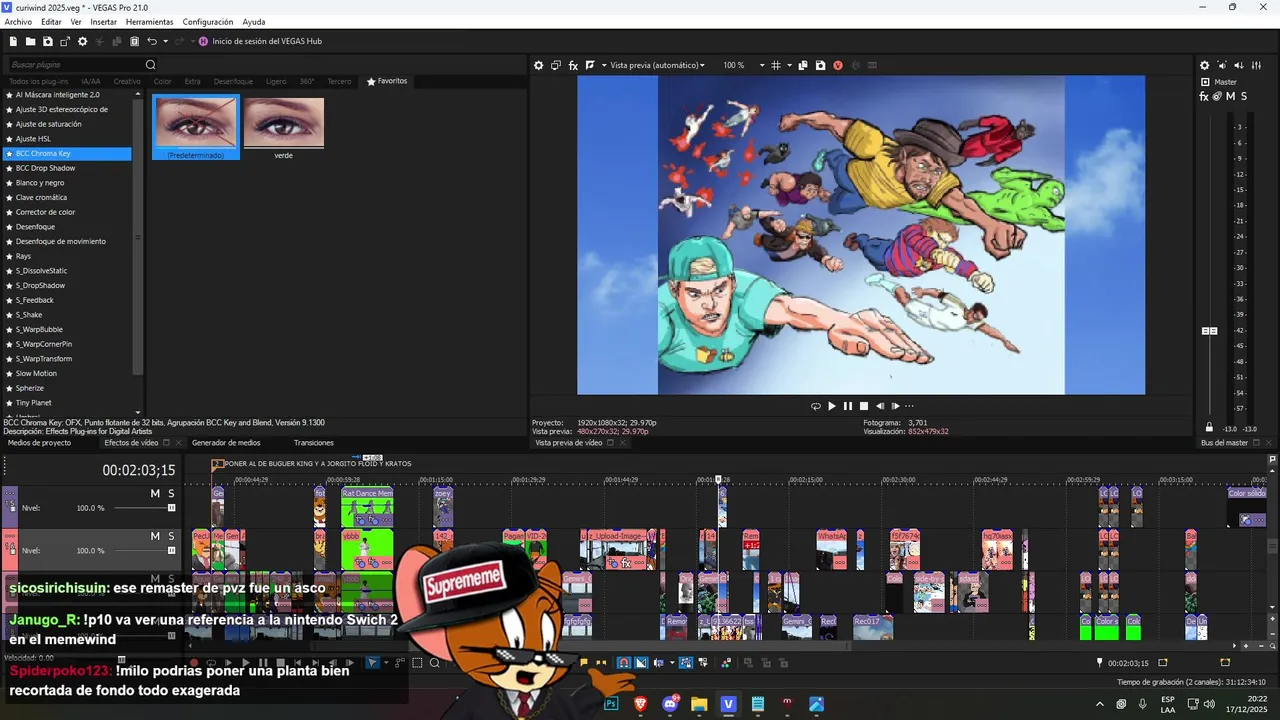Click the Render As export icon
This screenshot has width=1280, height=720.
65,41
